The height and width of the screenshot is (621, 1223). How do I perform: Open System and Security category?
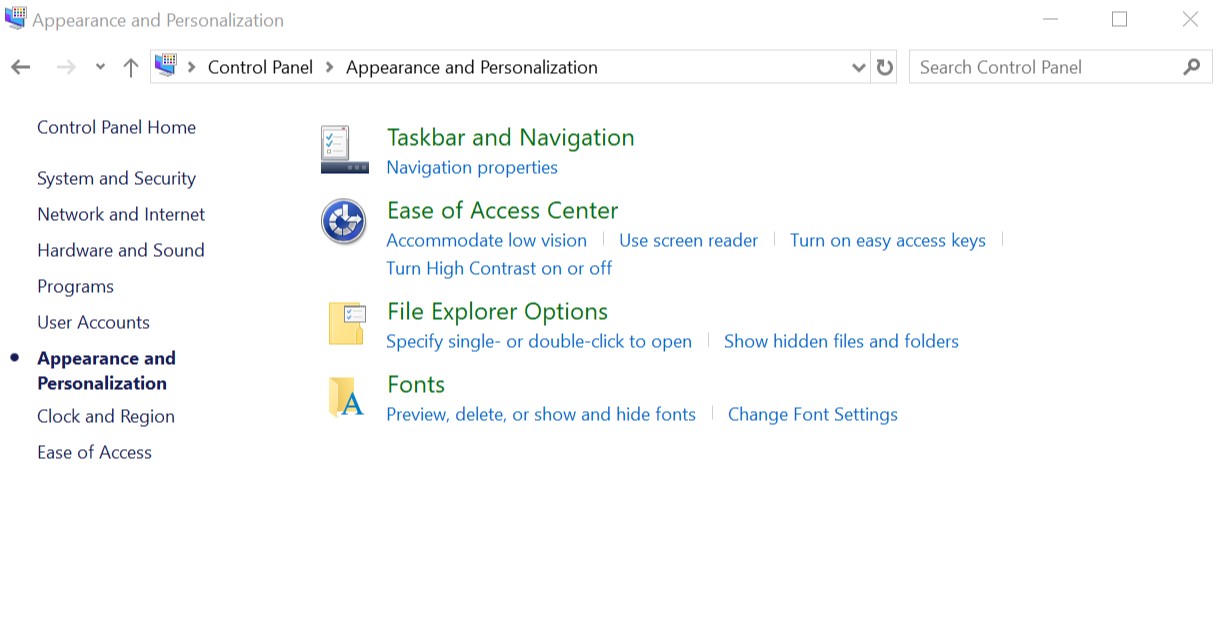[116, 178]
